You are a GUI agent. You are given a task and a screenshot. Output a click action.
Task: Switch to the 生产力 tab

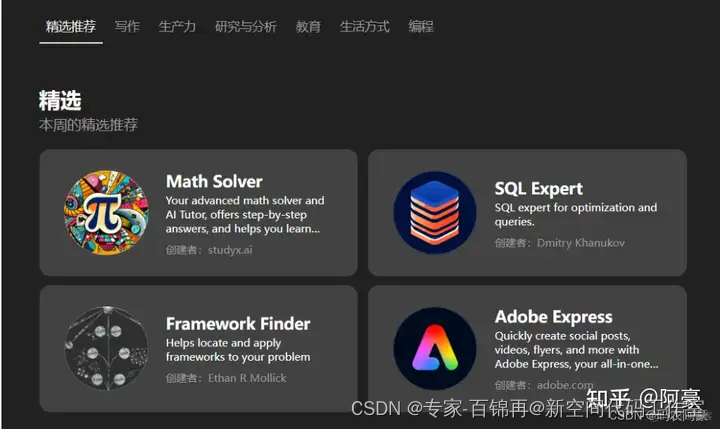177,27
